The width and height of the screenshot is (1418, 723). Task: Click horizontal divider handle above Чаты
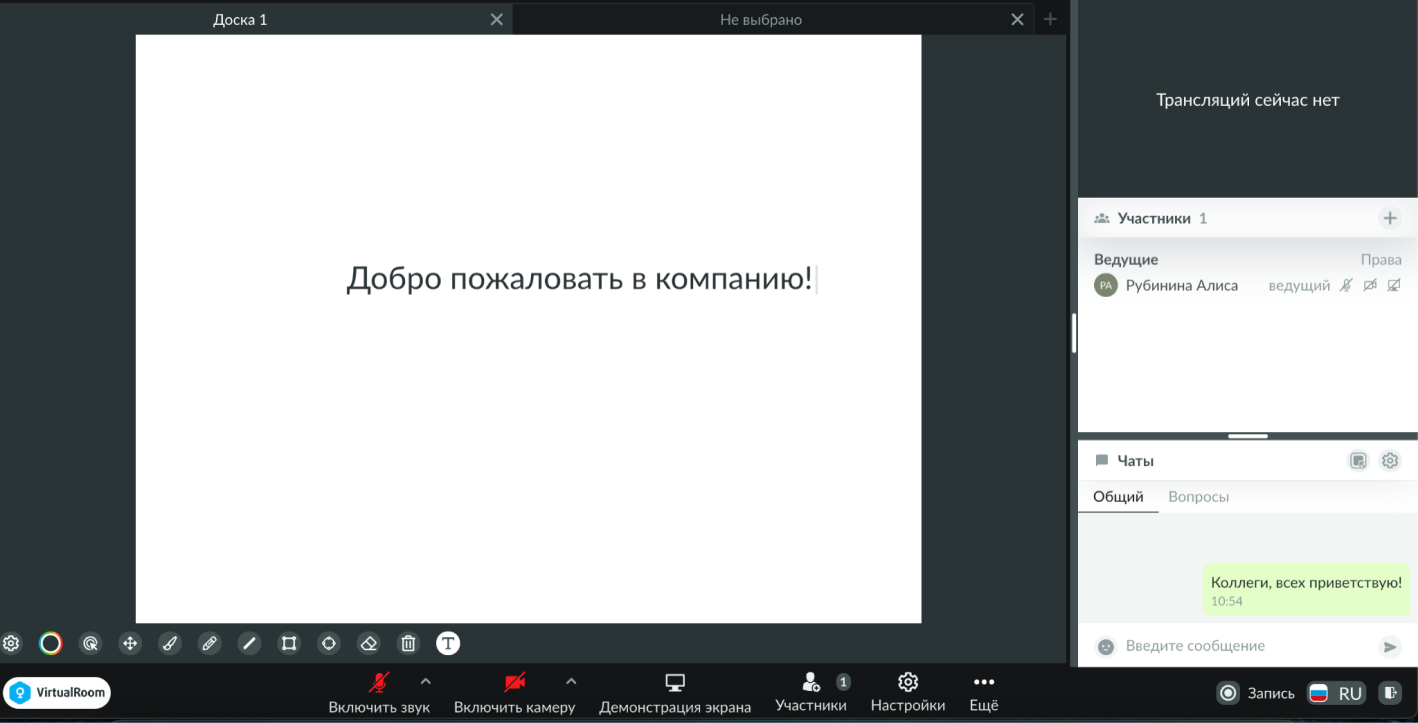coord(1248,436)
